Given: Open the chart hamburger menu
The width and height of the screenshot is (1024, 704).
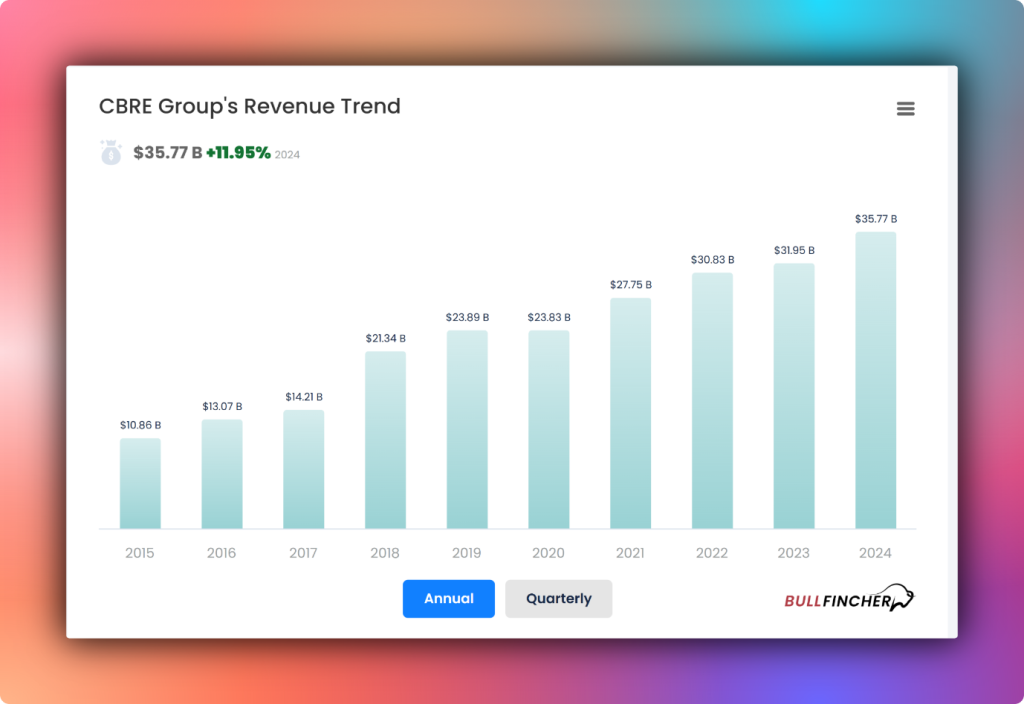Looking at the screenshot, I should (x=905, y=108).
